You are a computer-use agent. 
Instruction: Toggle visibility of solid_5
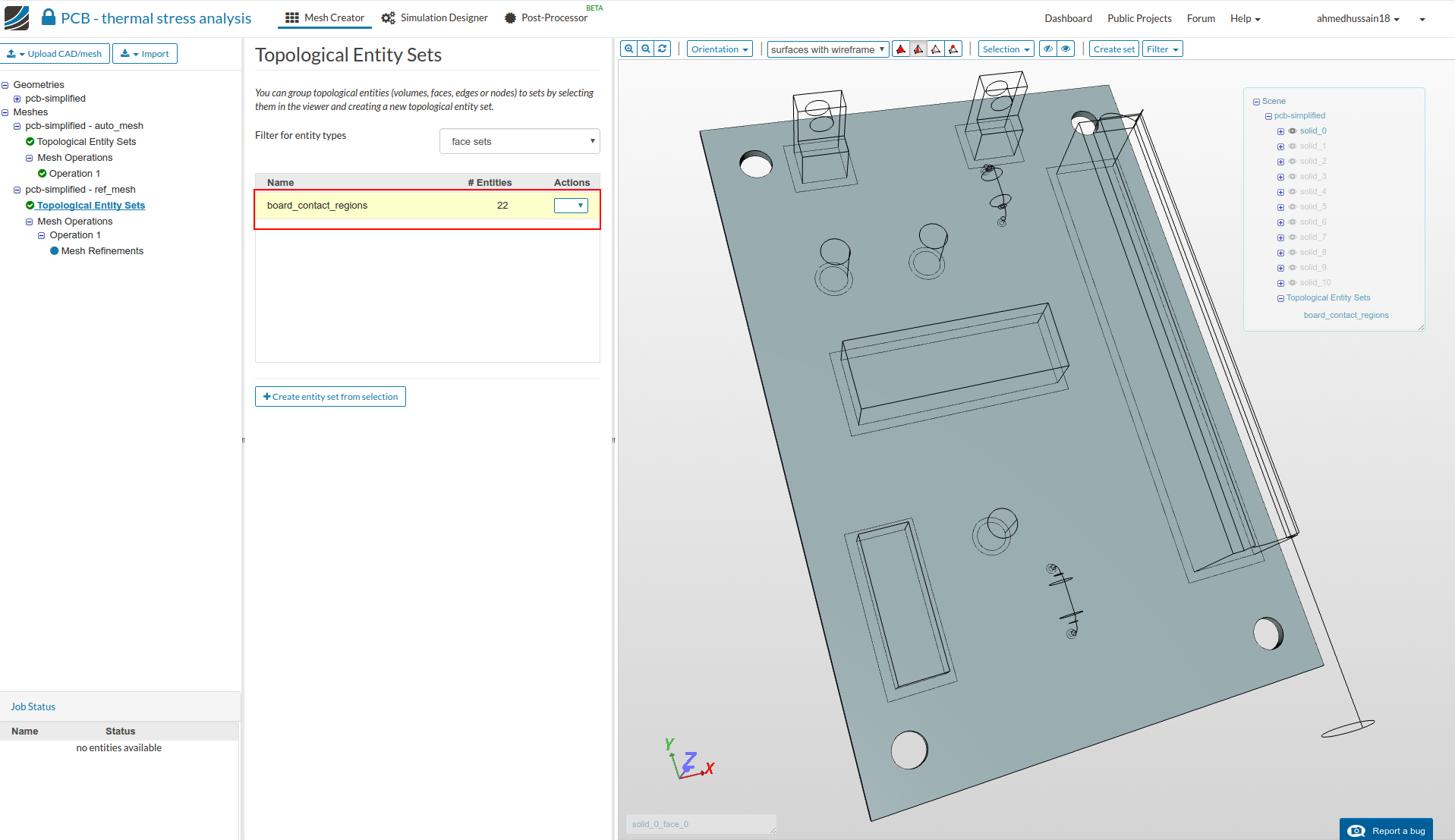tap(1293, 207)
